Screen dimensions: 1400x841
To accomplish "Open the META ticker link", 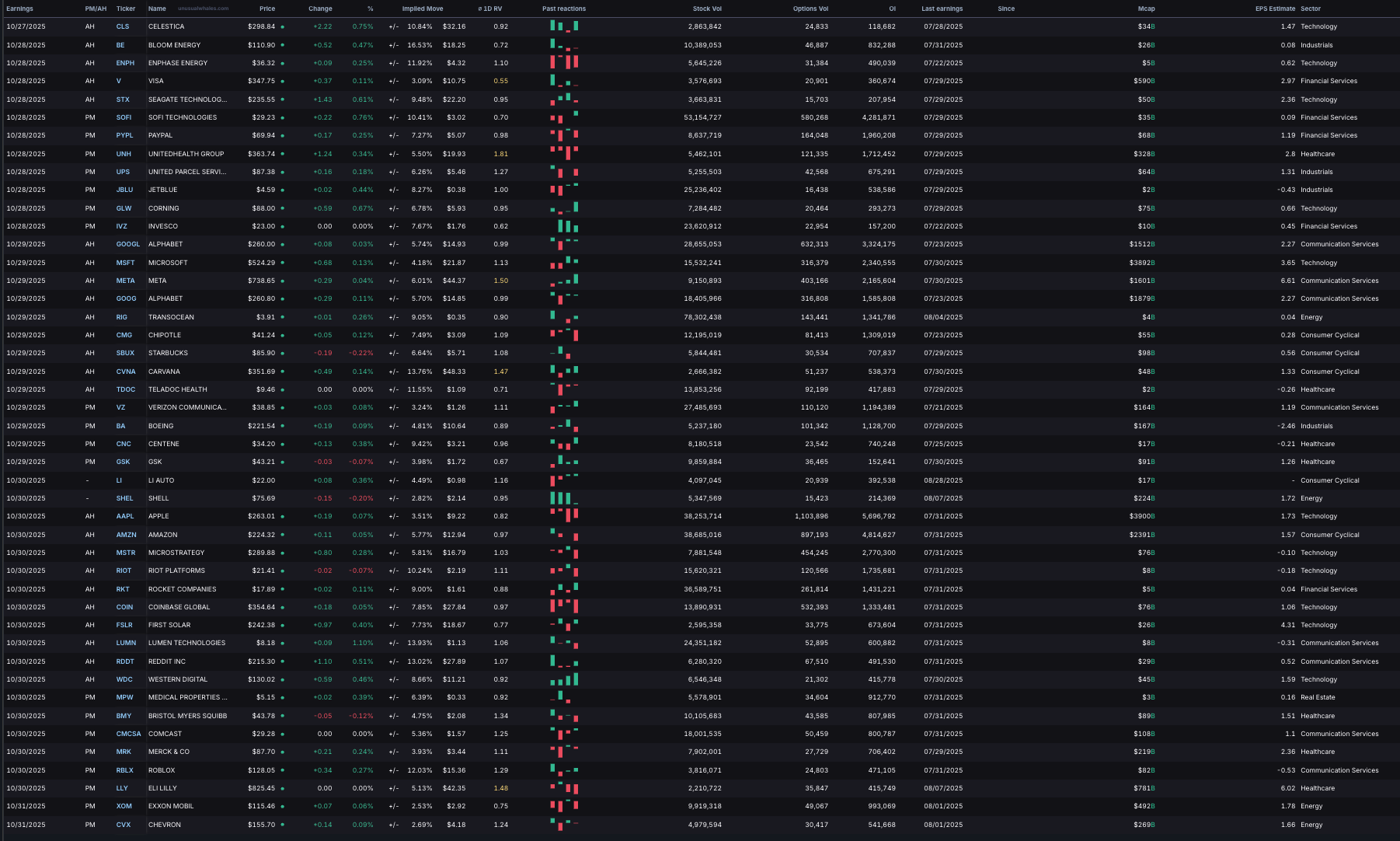I will (x=125, y=281).
